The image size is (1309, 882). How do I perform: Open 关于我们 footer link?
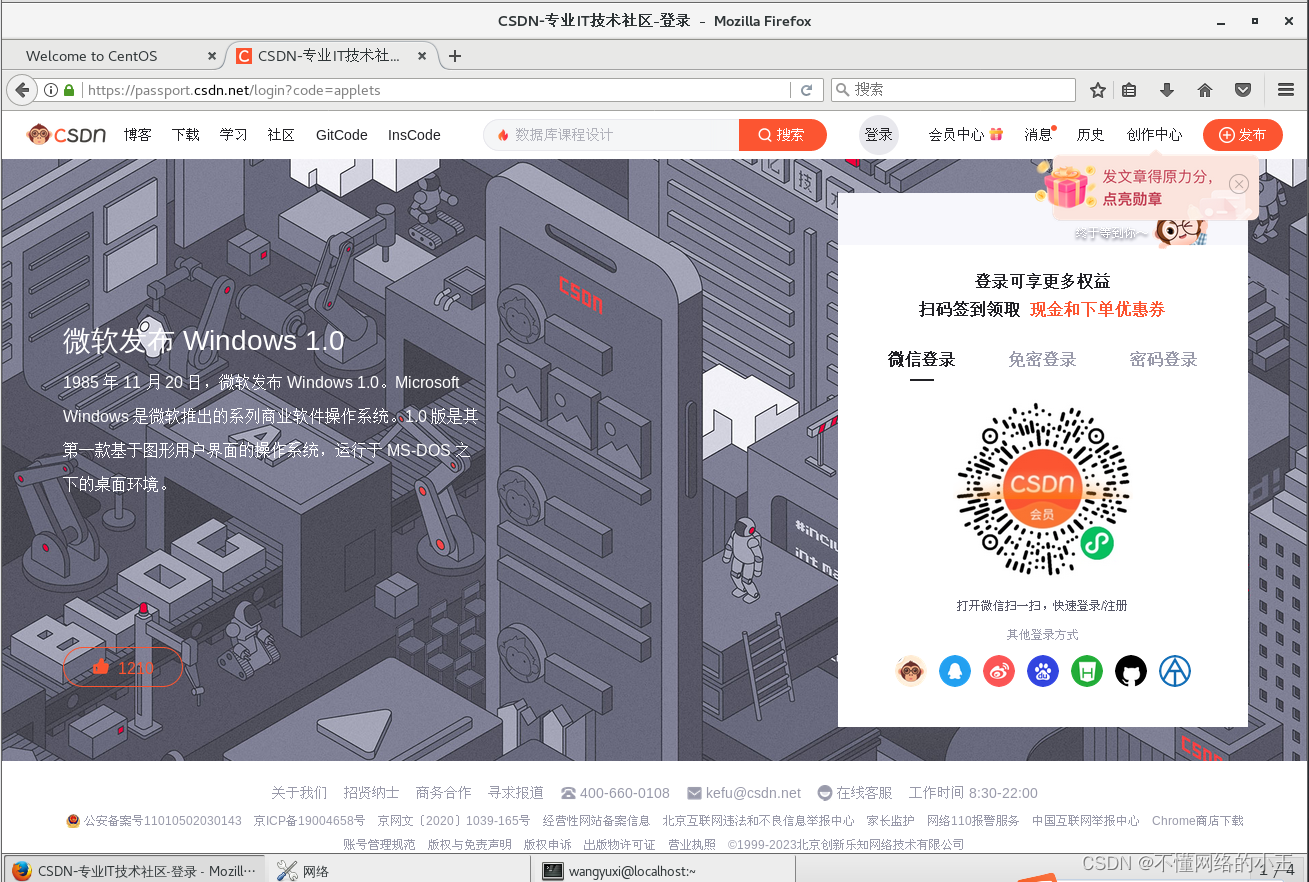(x=299, y=793)
